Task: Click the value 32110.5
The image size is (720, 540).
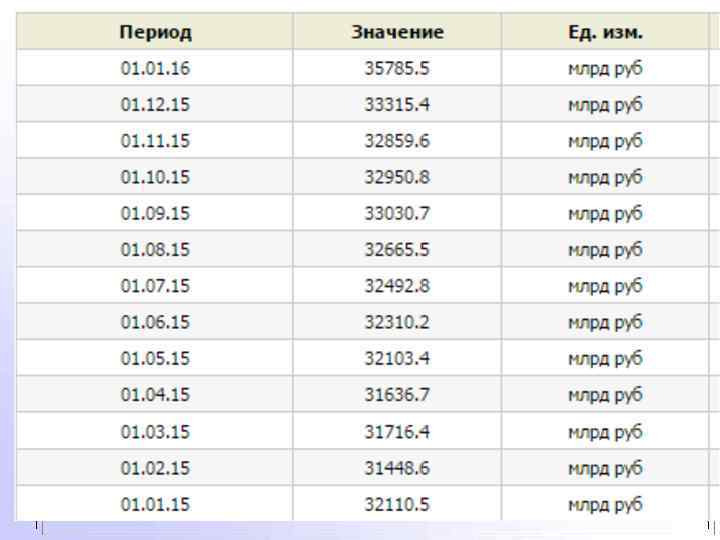Action: (x=397, y=504)
